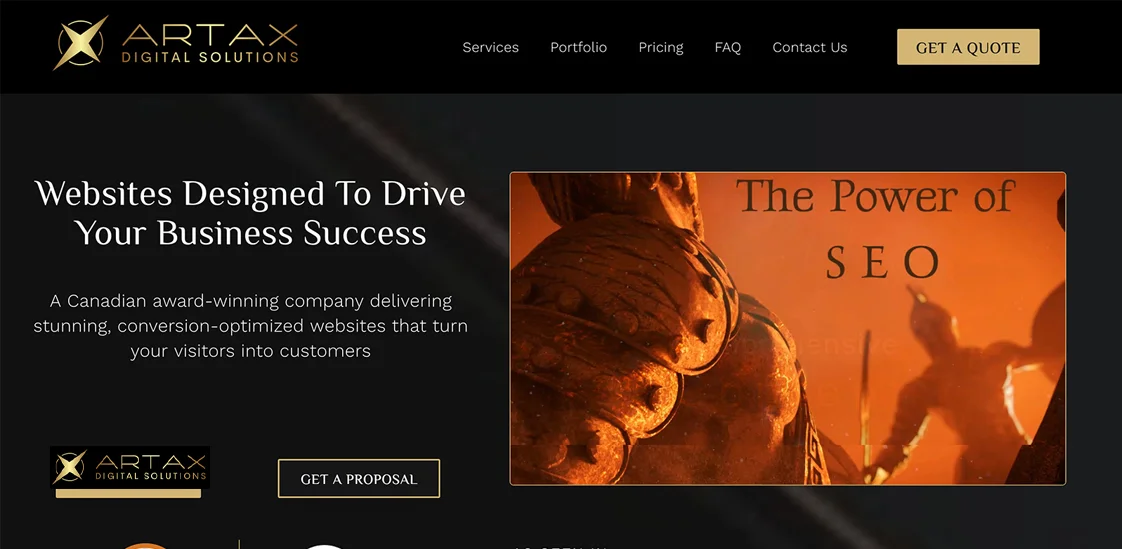Image resolution: width=1122 pixels, height=549 pixels.
Task: Click the small Artax logo badge beside Get A Proposal
Action: (x=130, y=467)
